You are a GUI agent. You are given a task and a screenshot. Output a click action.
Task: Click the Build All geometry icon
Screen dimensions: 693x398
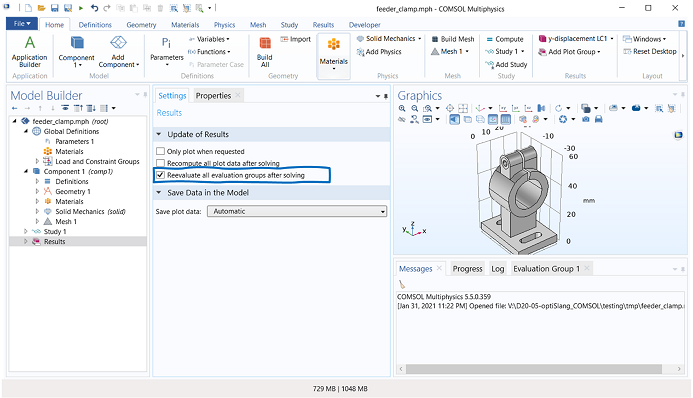point(265,52)
